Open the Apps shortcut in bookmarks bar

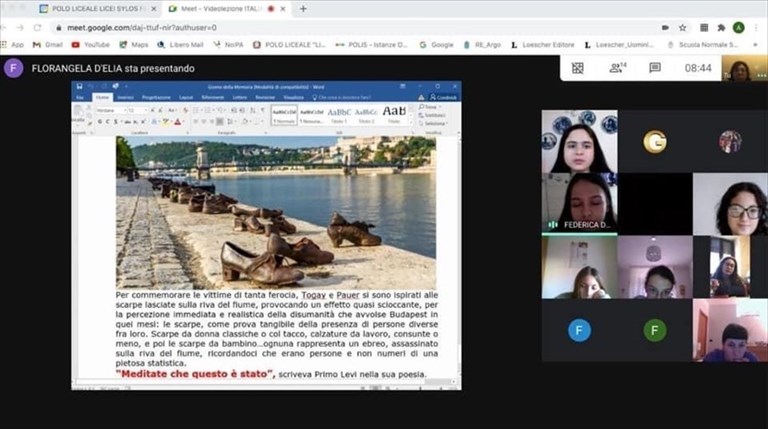click(13, 45)
